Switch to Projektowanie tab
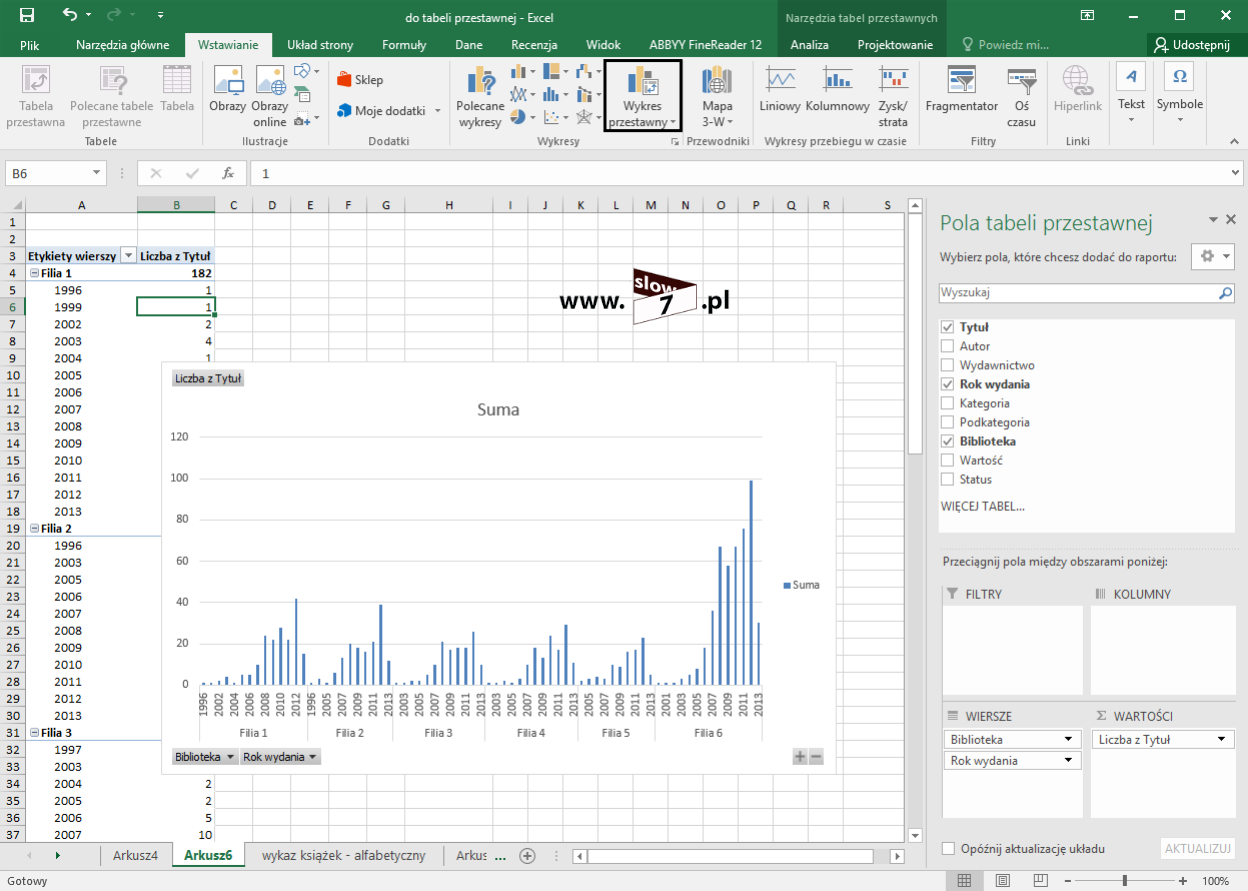 pos(895,45)
